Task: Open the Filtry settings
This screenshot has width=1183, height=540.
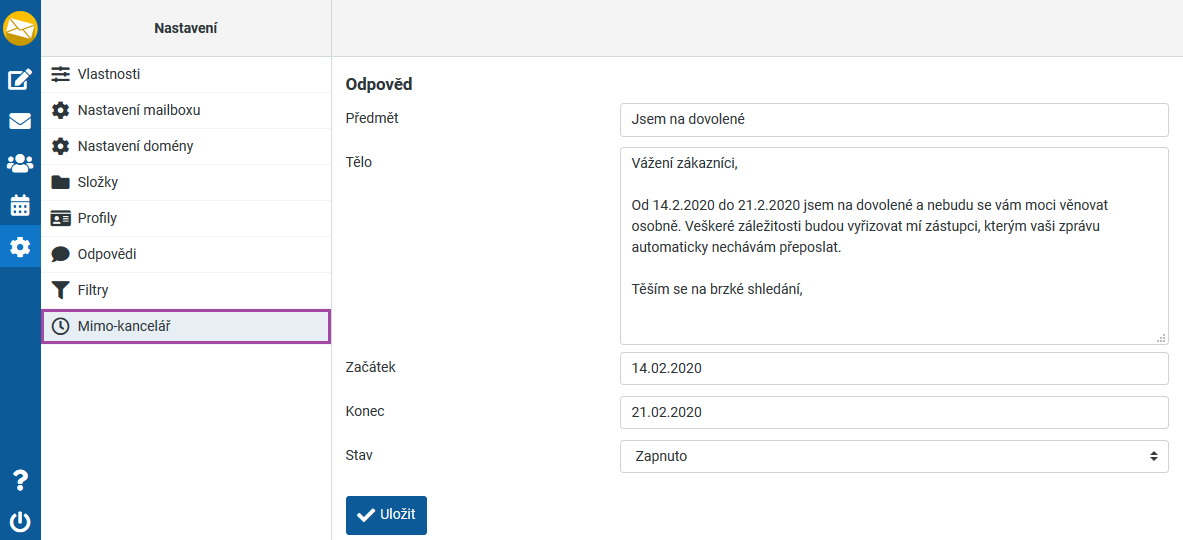Action: pyautogui.click(x=93, y=290)
